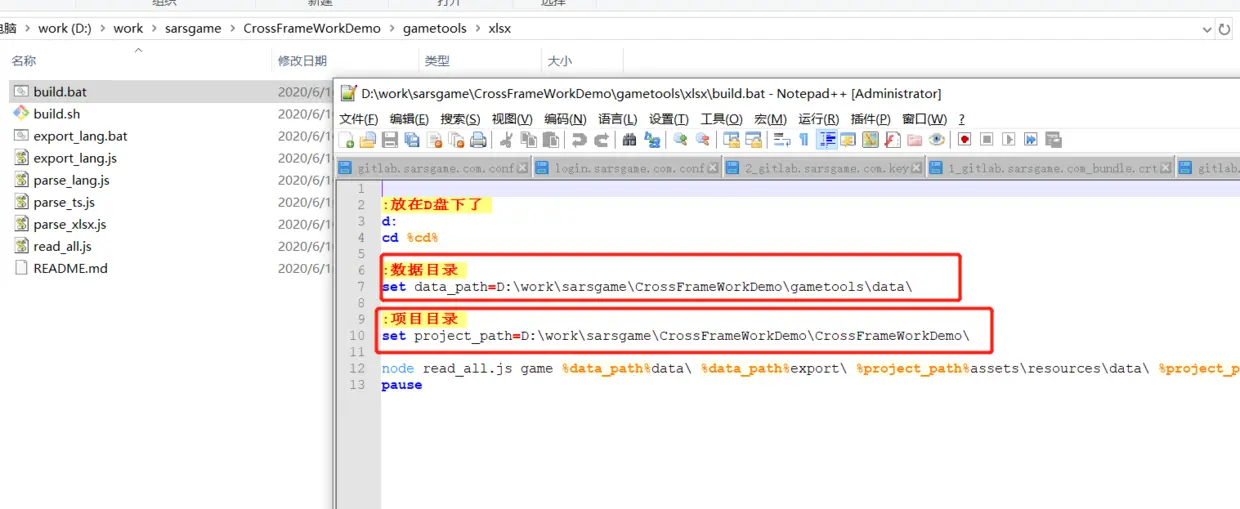Click the Stop recording macro icon

987,140
